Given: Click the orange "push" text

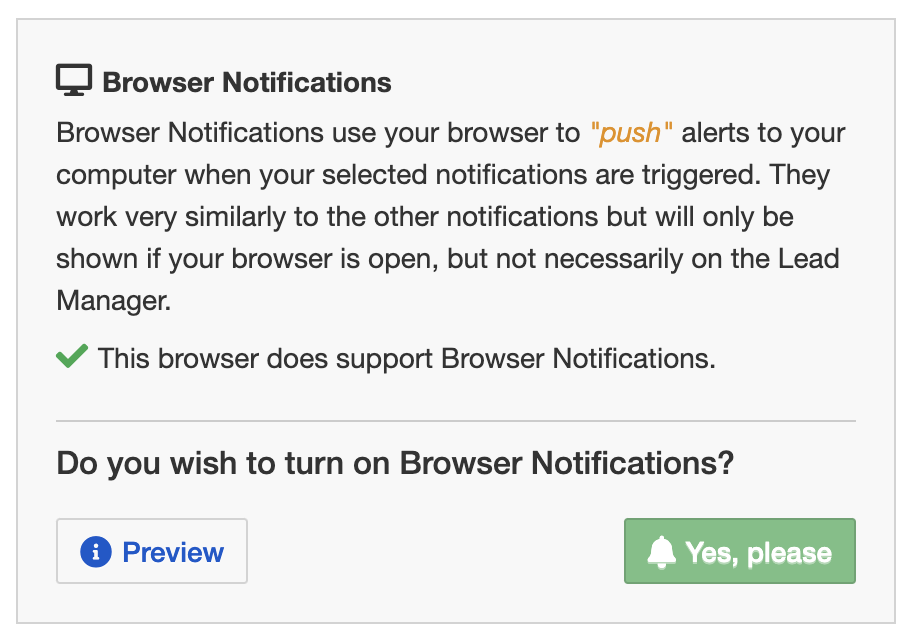Looking at the screenshot, I should coord(632,133).
